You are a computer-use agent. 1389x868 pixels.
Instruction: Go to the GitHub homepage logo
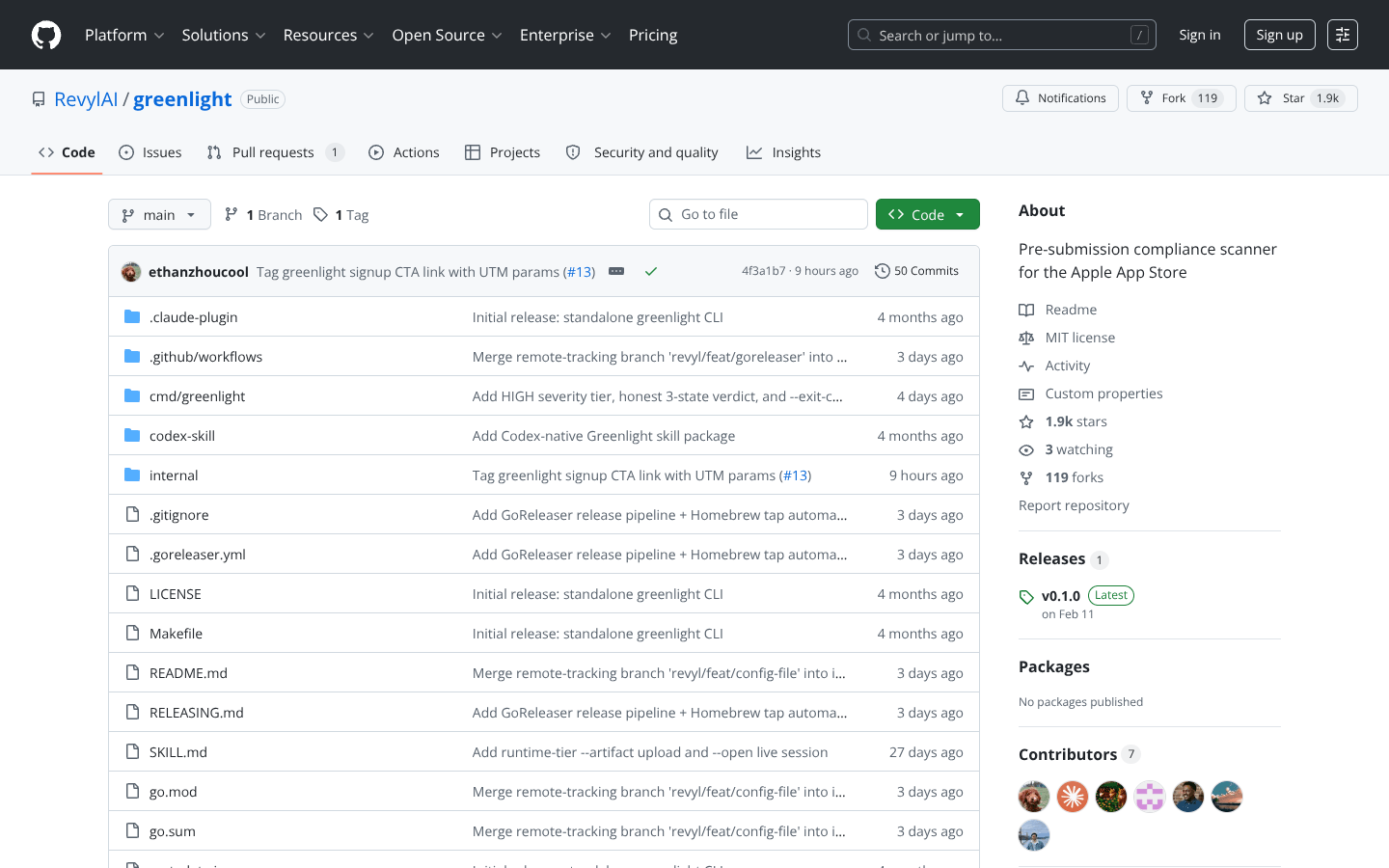pyautogui.click(x=46, y=35)
